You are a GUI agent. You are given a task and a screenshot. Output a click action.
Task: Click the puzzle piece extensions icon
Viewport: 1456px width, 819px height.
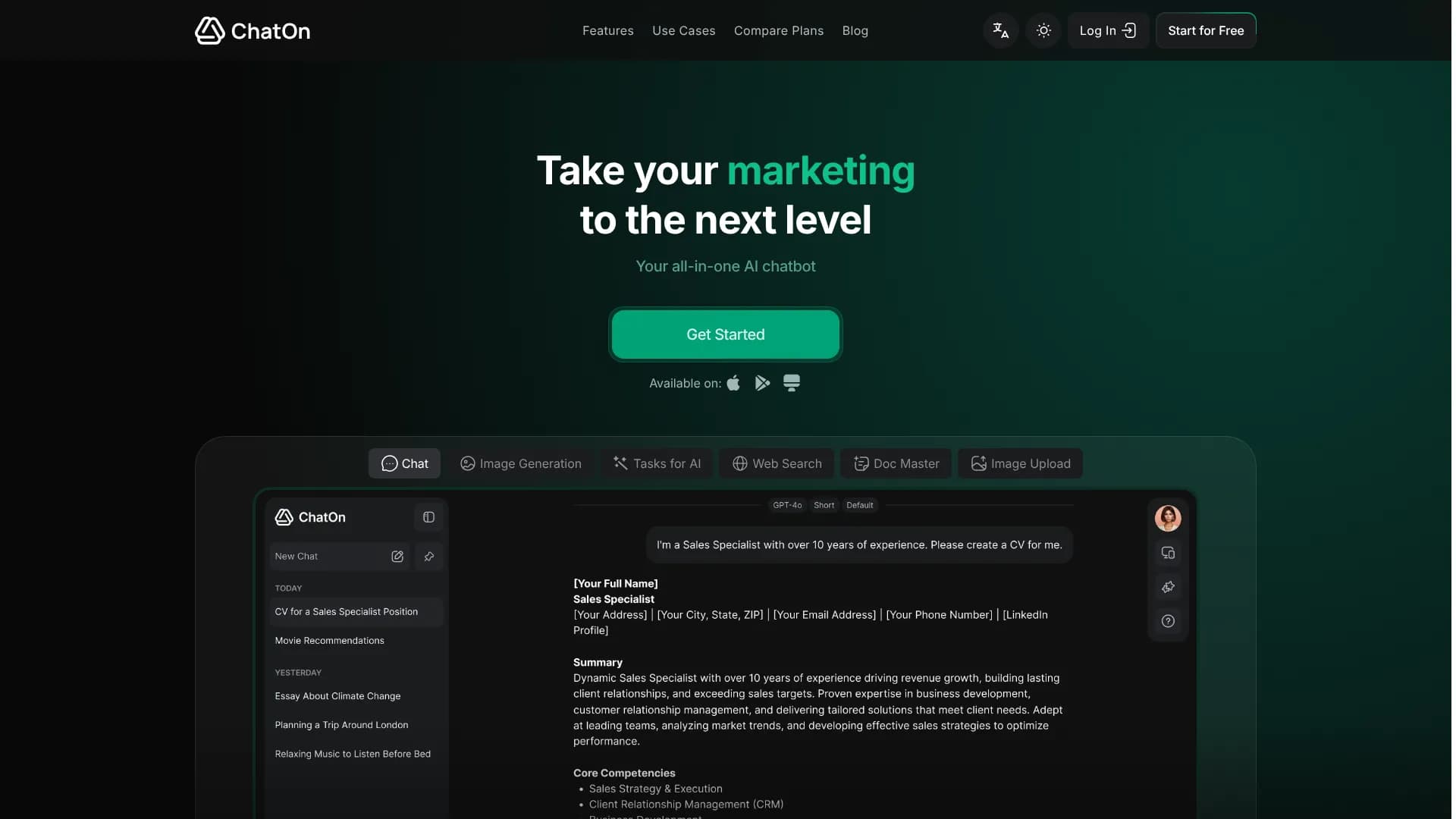click(x=1168, y=587)
